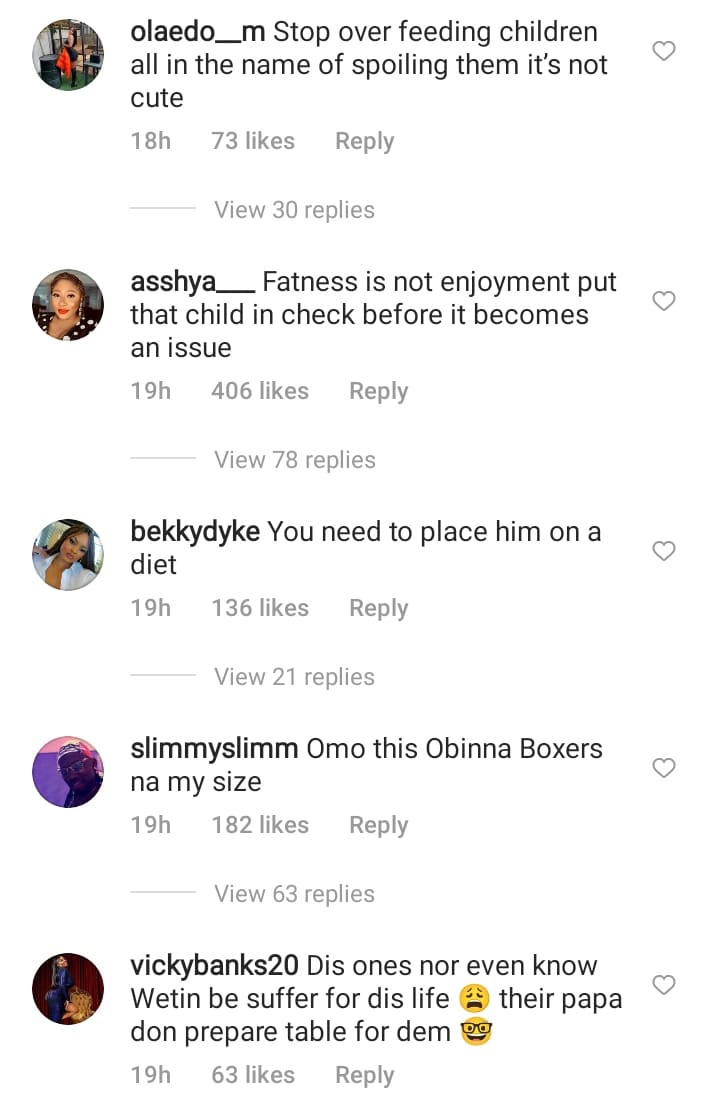720x1111 pixels.
Task: Open asshya___'s avatar
Action: tap(68, 304)
